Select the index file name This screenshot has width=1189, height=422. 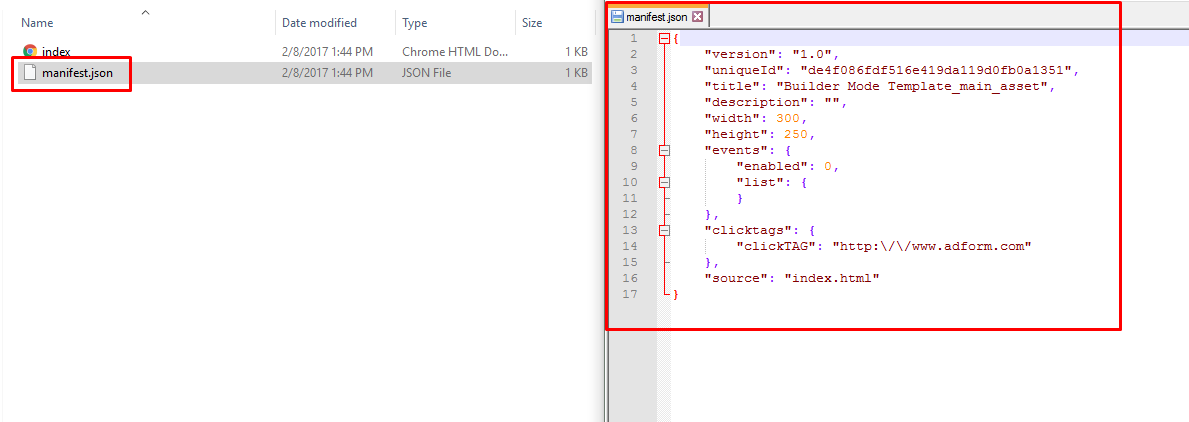pos(57,52)
